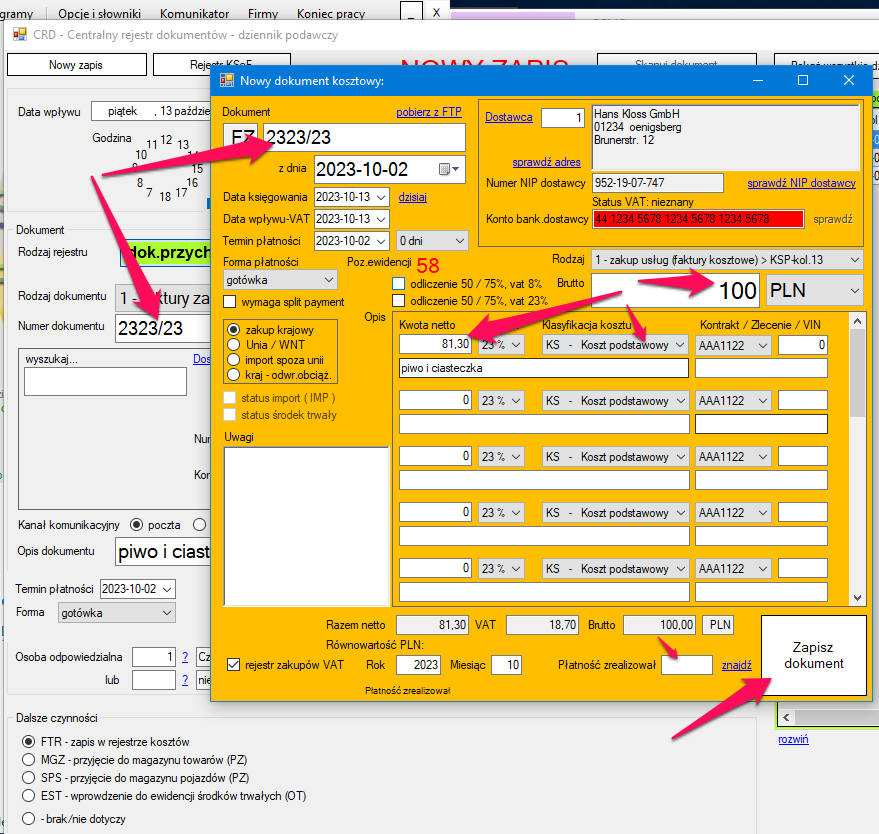Uncheck 'rejestr zakupów VAT' checkbox
This screenshot has height=834, width=879.
click(233, 665)
